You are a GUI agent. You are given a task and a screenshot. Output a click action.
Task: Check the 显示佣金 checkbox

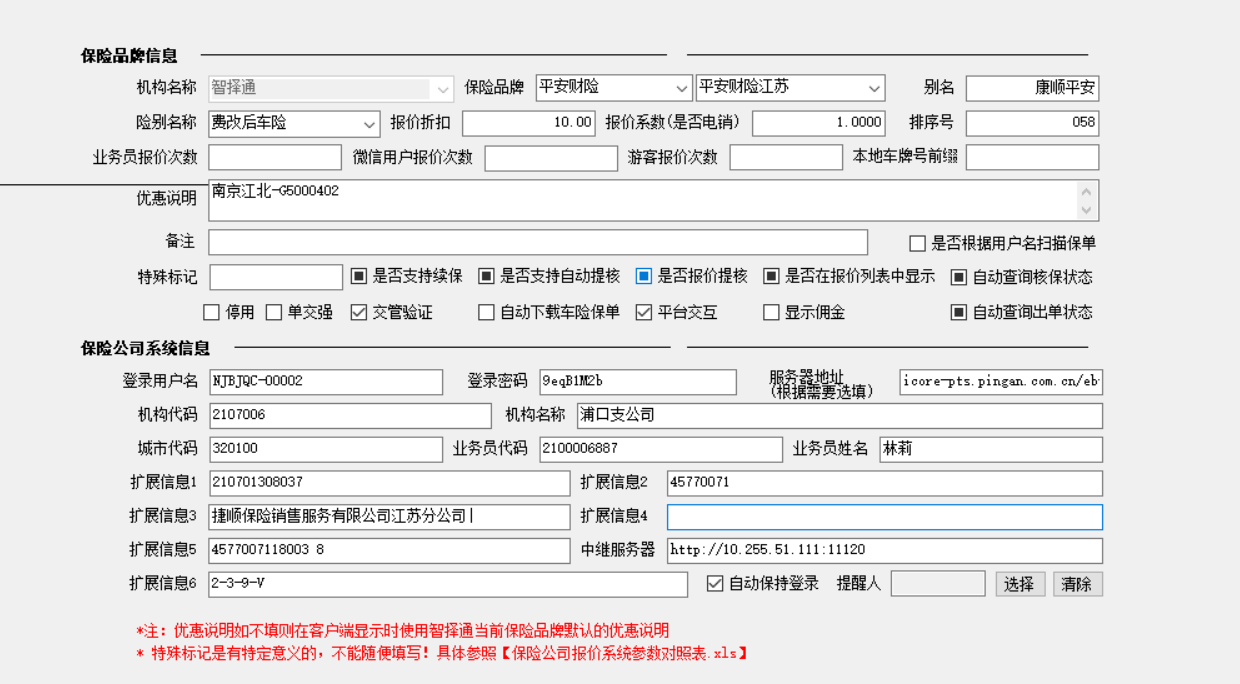click(771, 312)
